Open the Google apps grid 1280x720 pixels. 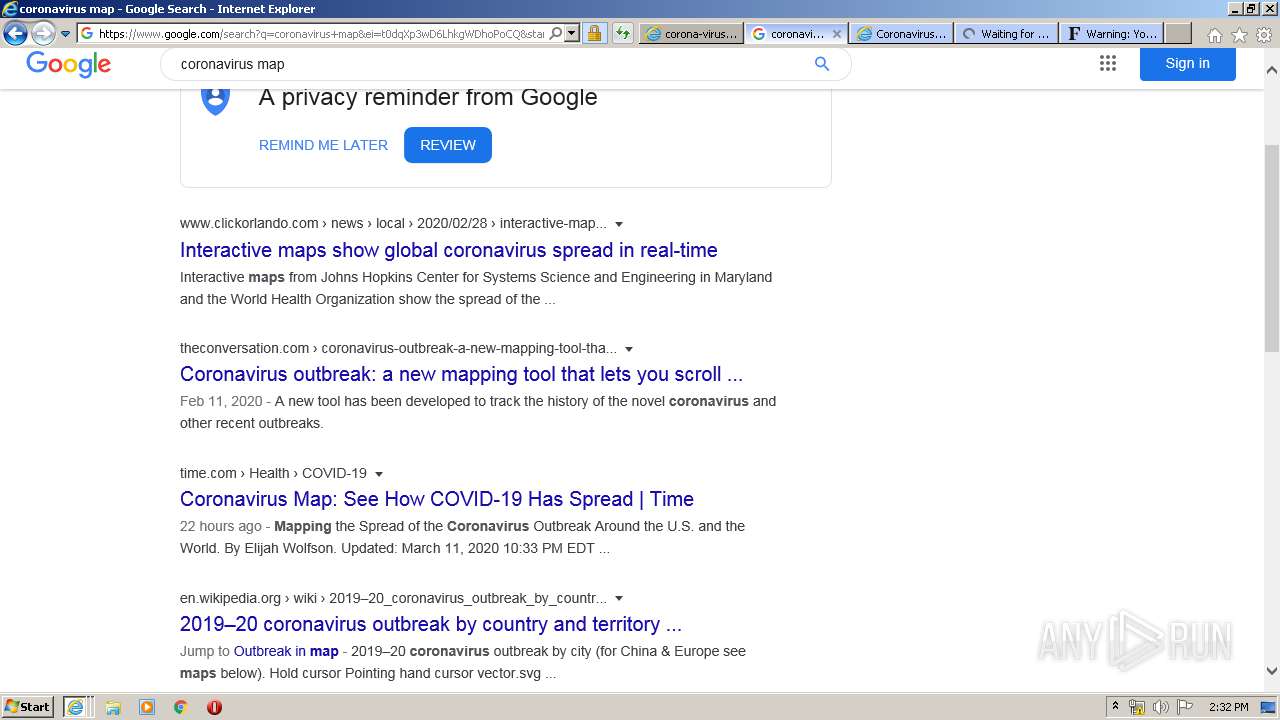click(1107, 63)
